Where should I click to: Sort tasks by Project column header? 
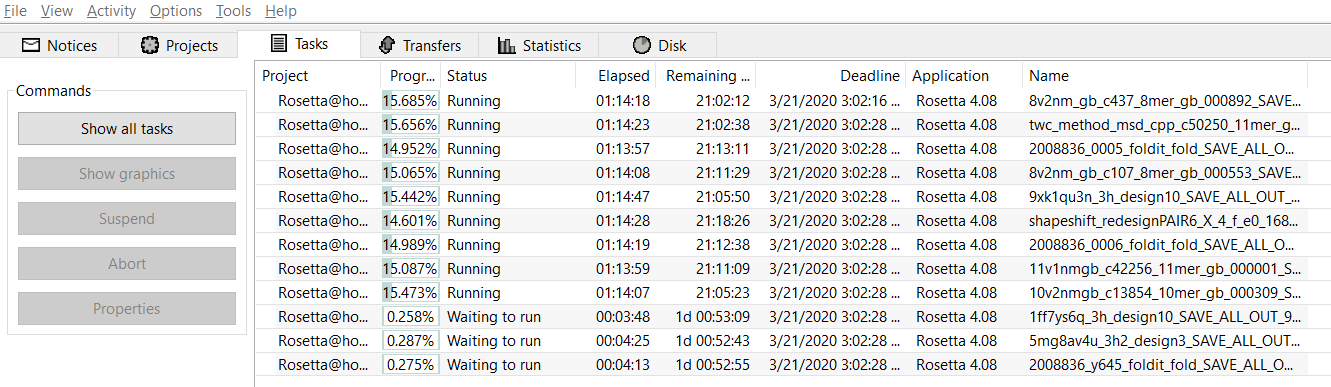coord(318,76)
